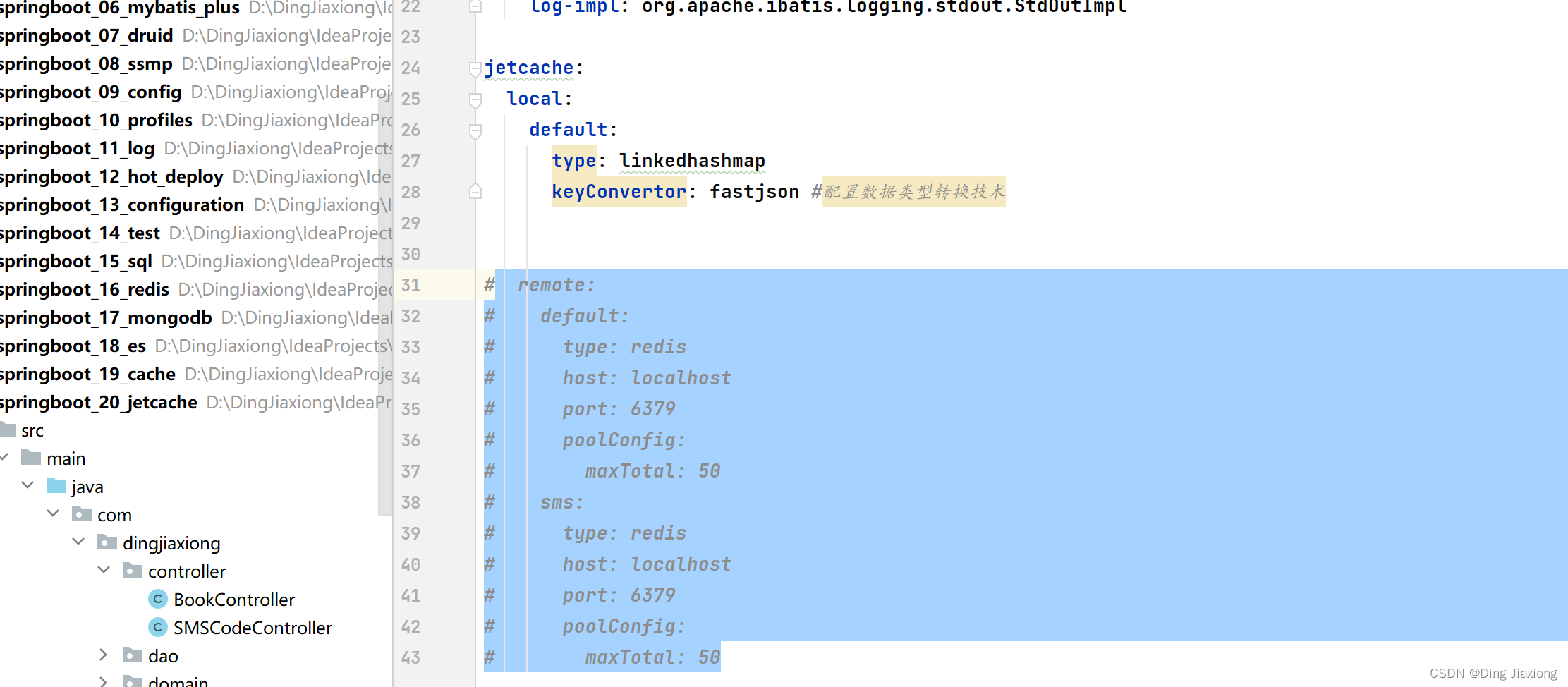Click the fold end marker on line 28

tap(475, 191)
